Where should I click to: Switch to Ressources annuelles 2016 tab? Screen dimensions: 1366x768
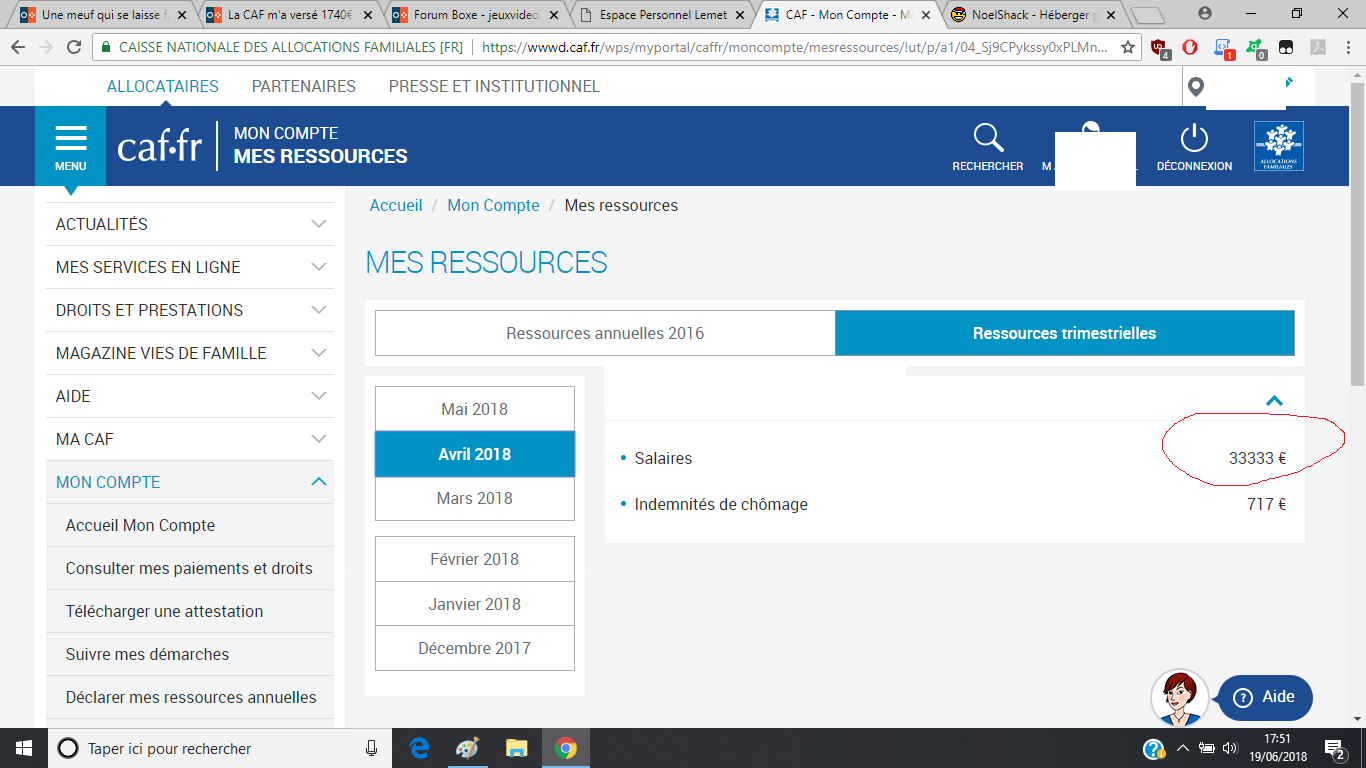[605, 333]
